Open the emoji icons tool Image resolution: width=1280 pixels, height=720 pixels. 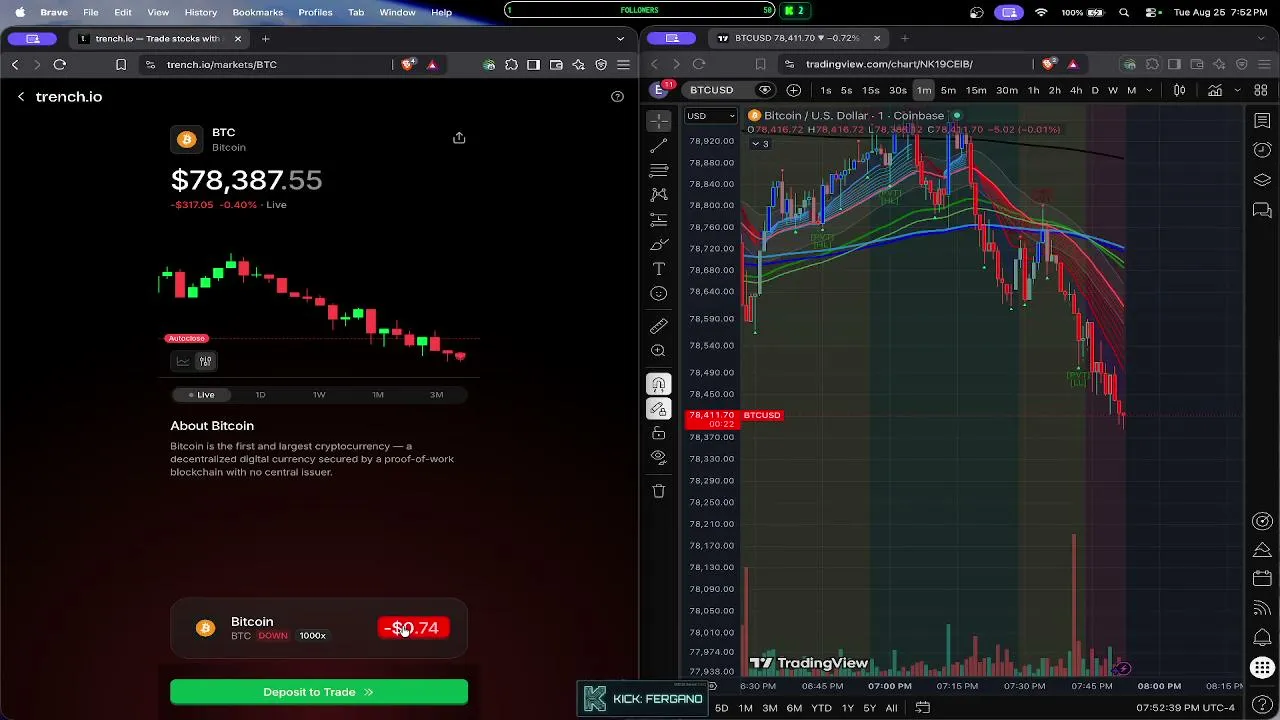click(x=658, y=294)
